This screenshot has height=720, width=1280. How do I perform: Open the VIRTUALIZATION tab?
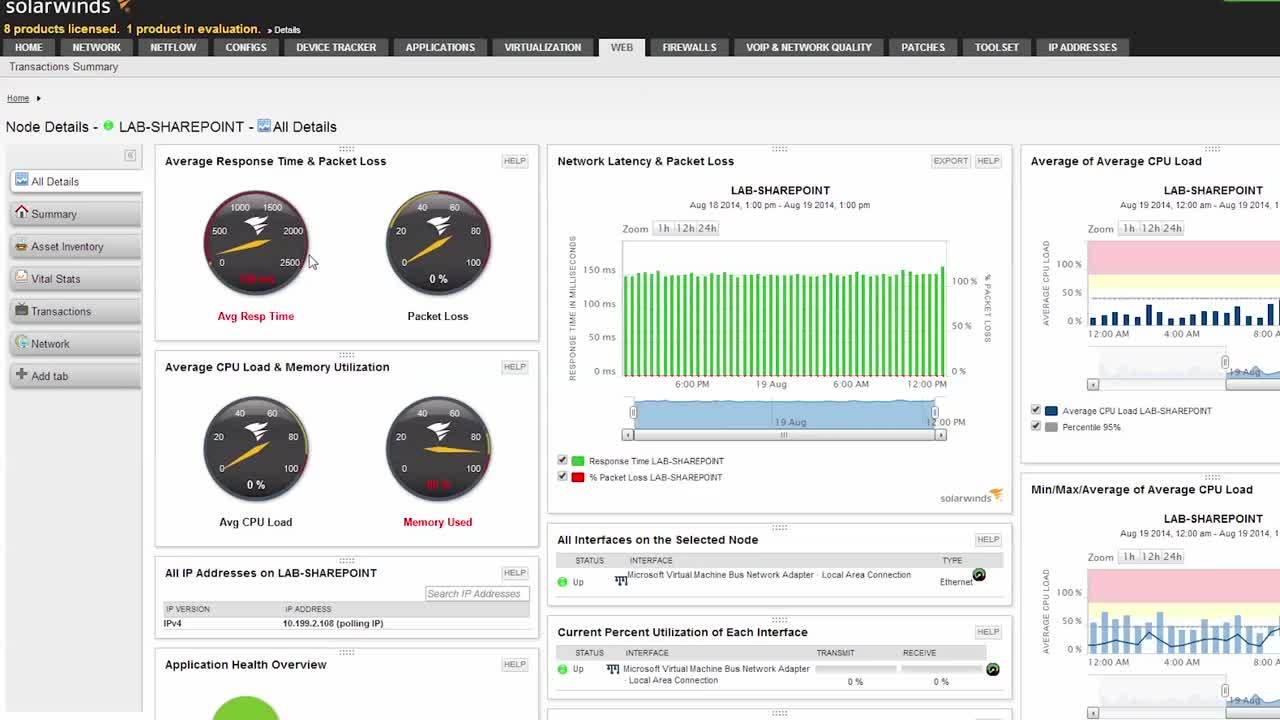[542, 46]
